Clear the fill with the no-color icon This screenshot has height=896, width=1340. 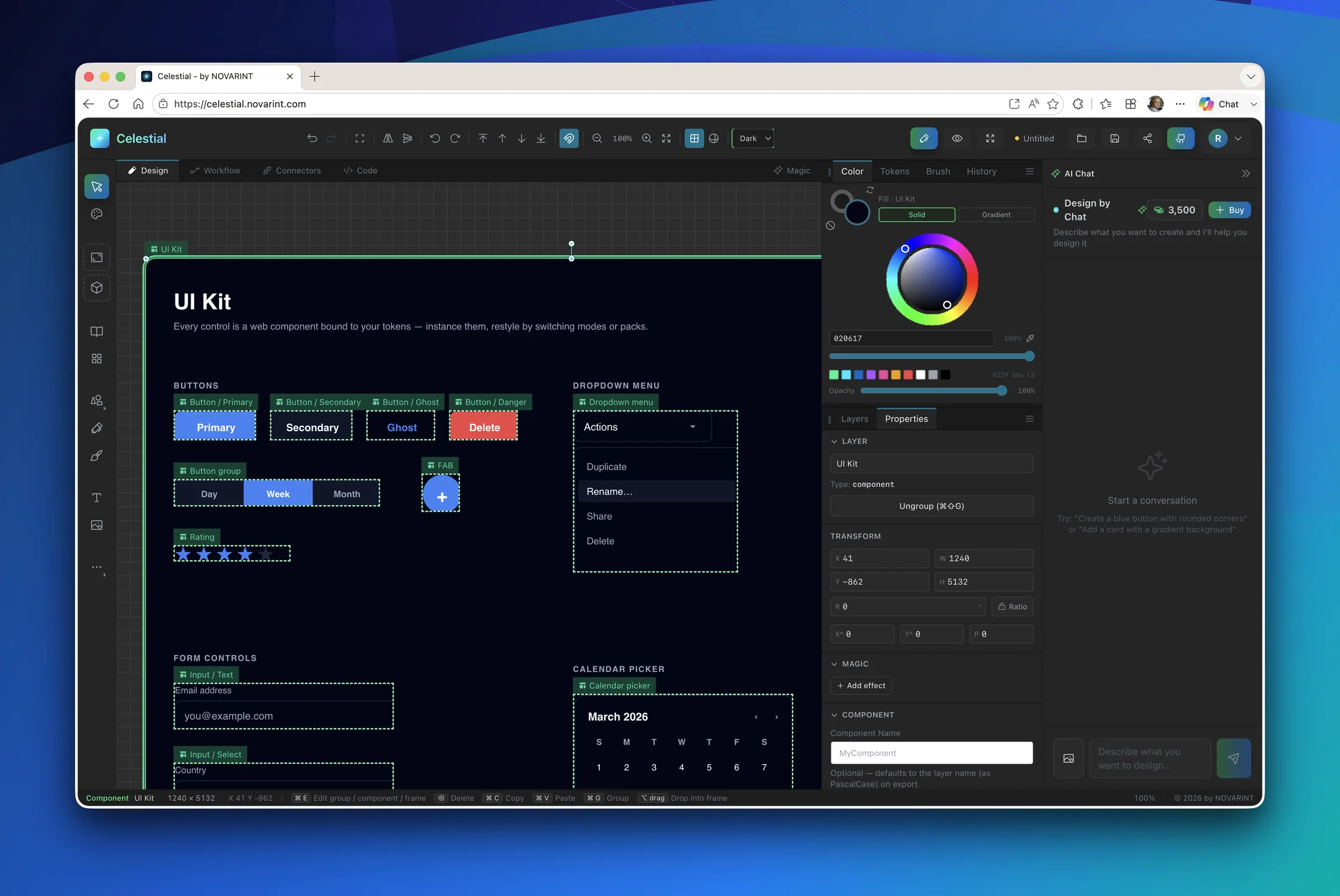[831, 225]
